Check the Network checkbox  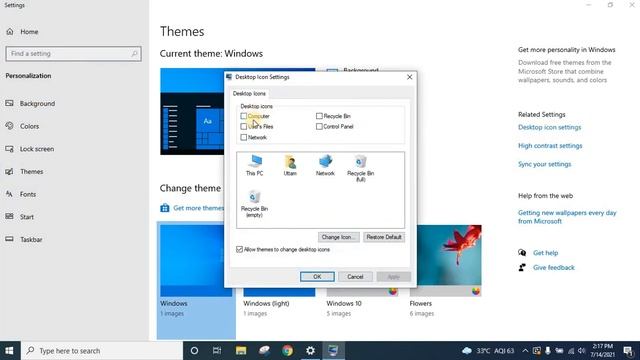[x=244, y=137]
